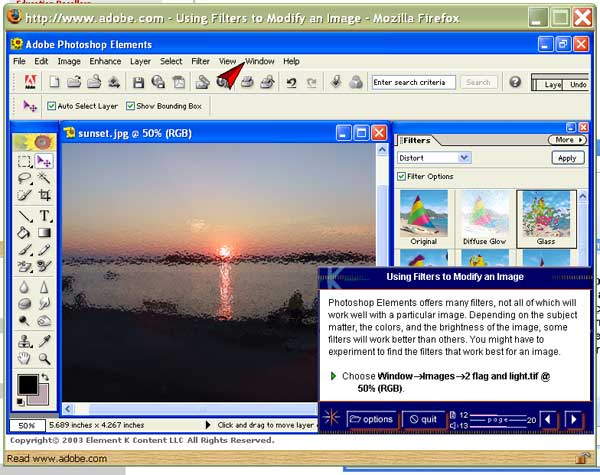
Task: Select the Zoom magnifier tool
Action: [x=44, y=359]
